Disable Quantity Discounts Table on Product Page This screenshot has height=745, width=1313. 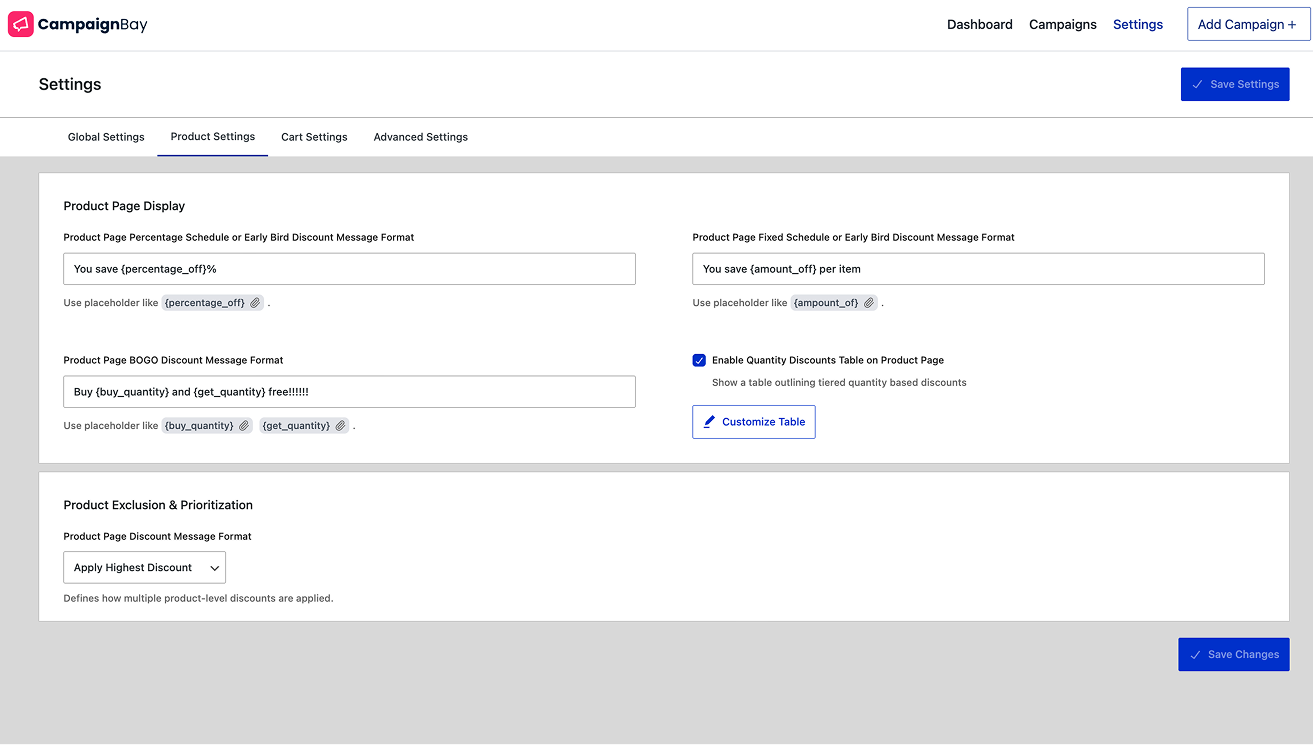point(699,360)
